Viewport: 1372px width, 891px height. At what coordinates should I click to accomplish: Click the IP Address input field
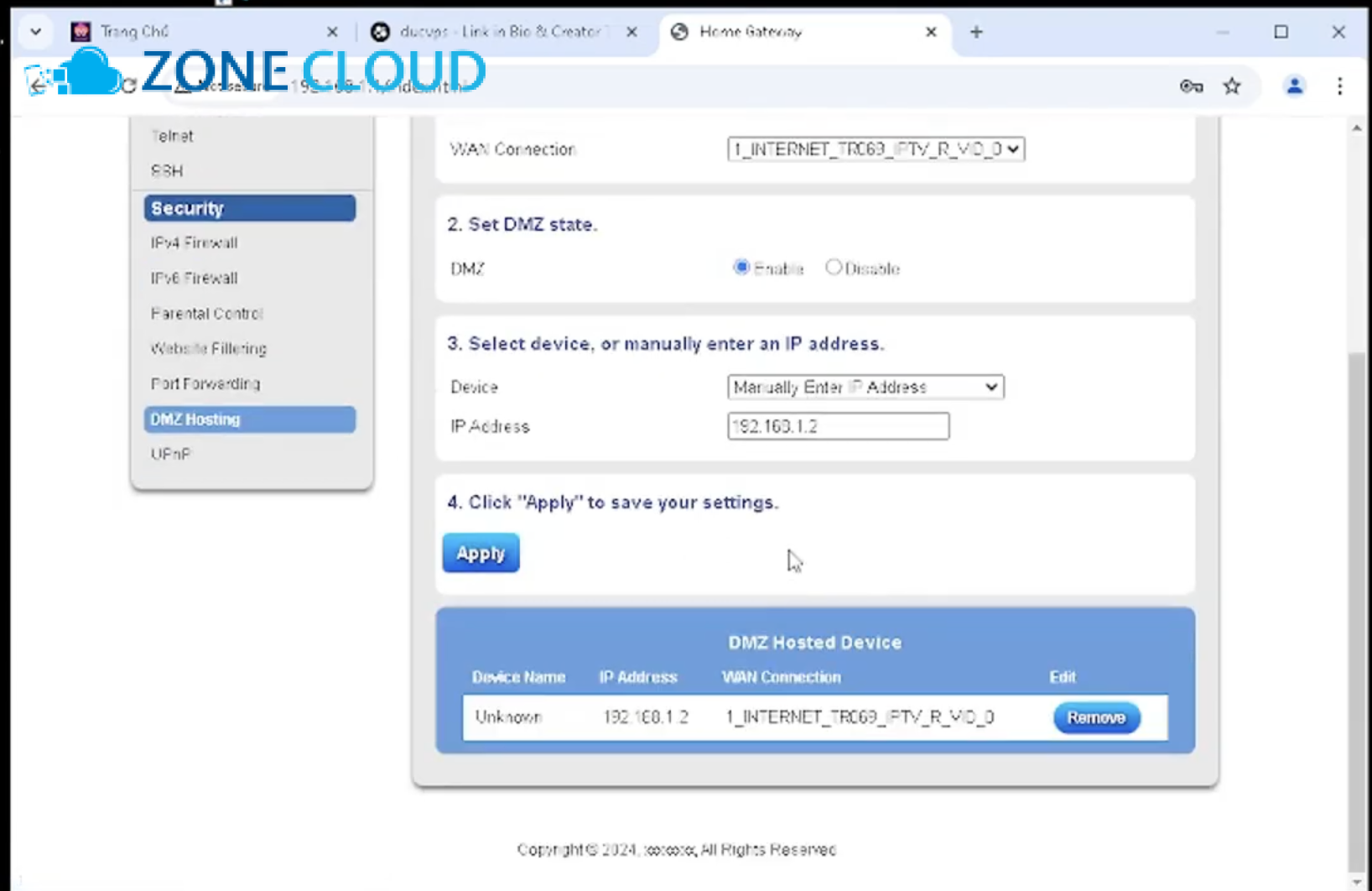coord(839,426)
